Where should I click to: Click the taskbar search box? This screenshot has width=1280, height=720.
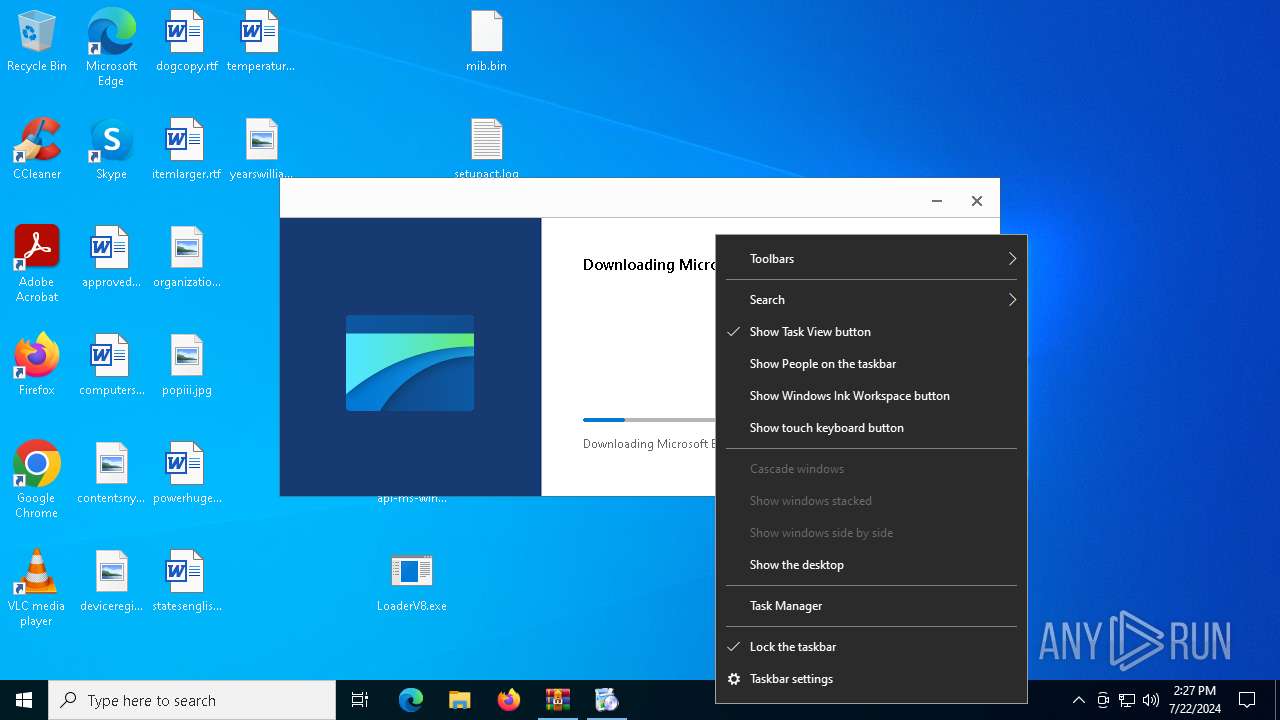[192, 700]
